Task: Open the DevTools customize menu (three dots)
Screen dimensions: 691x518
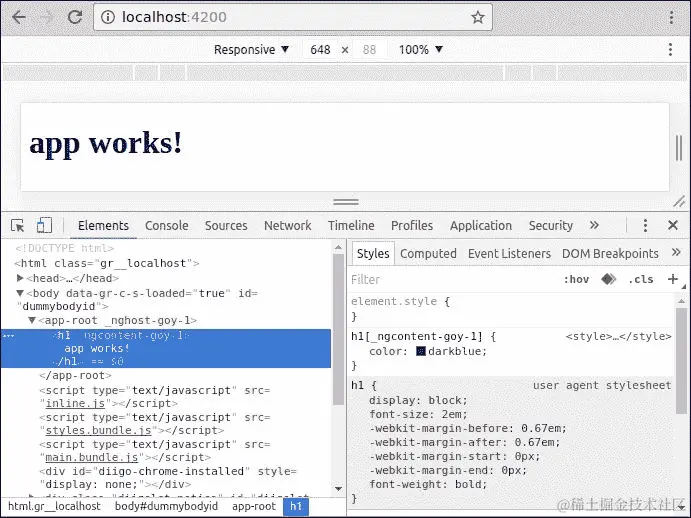Action: [x=645, y=225]
